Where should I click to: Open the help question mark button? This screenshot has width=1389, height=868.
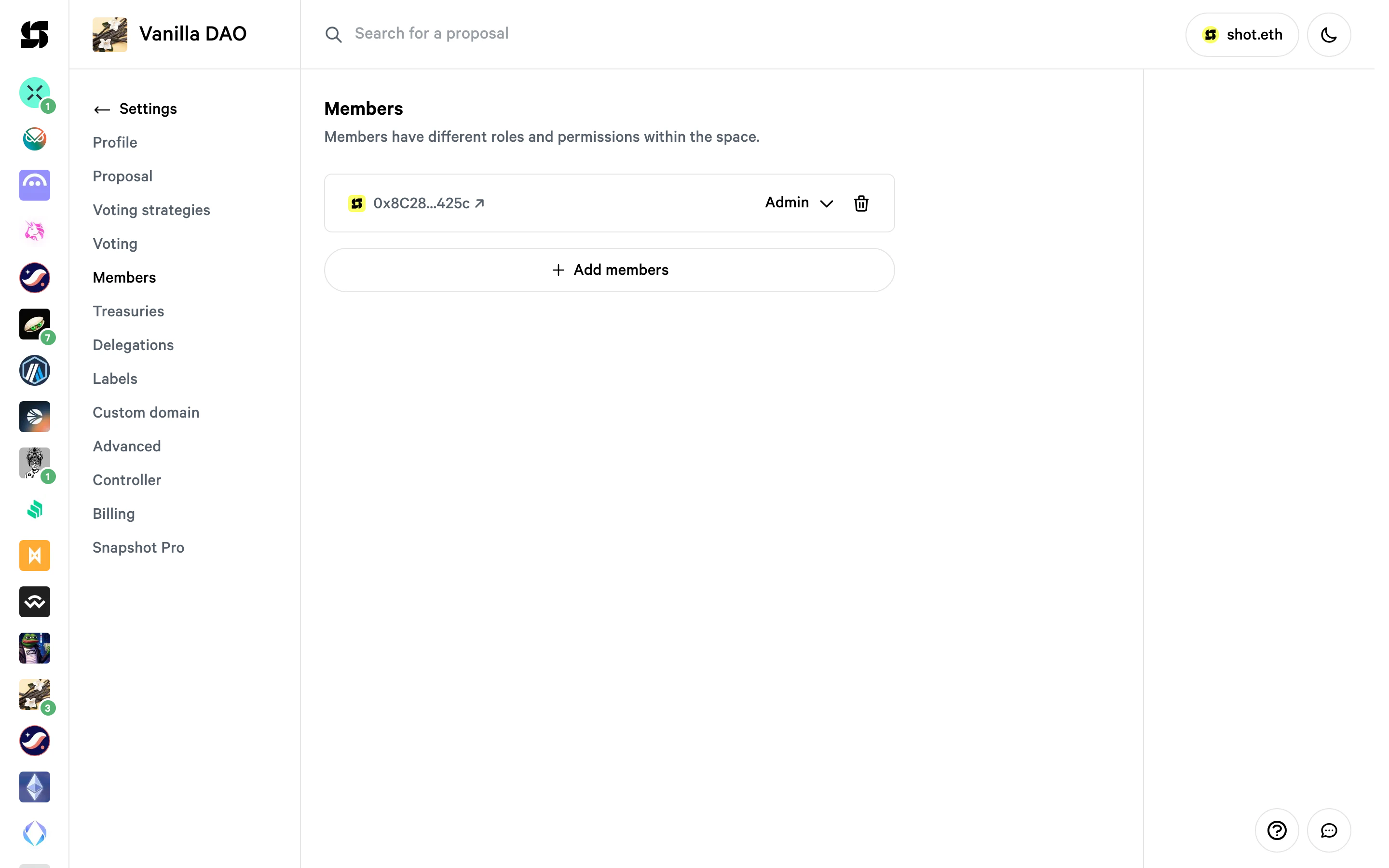pyautogui.click(x=1277, y=830)
